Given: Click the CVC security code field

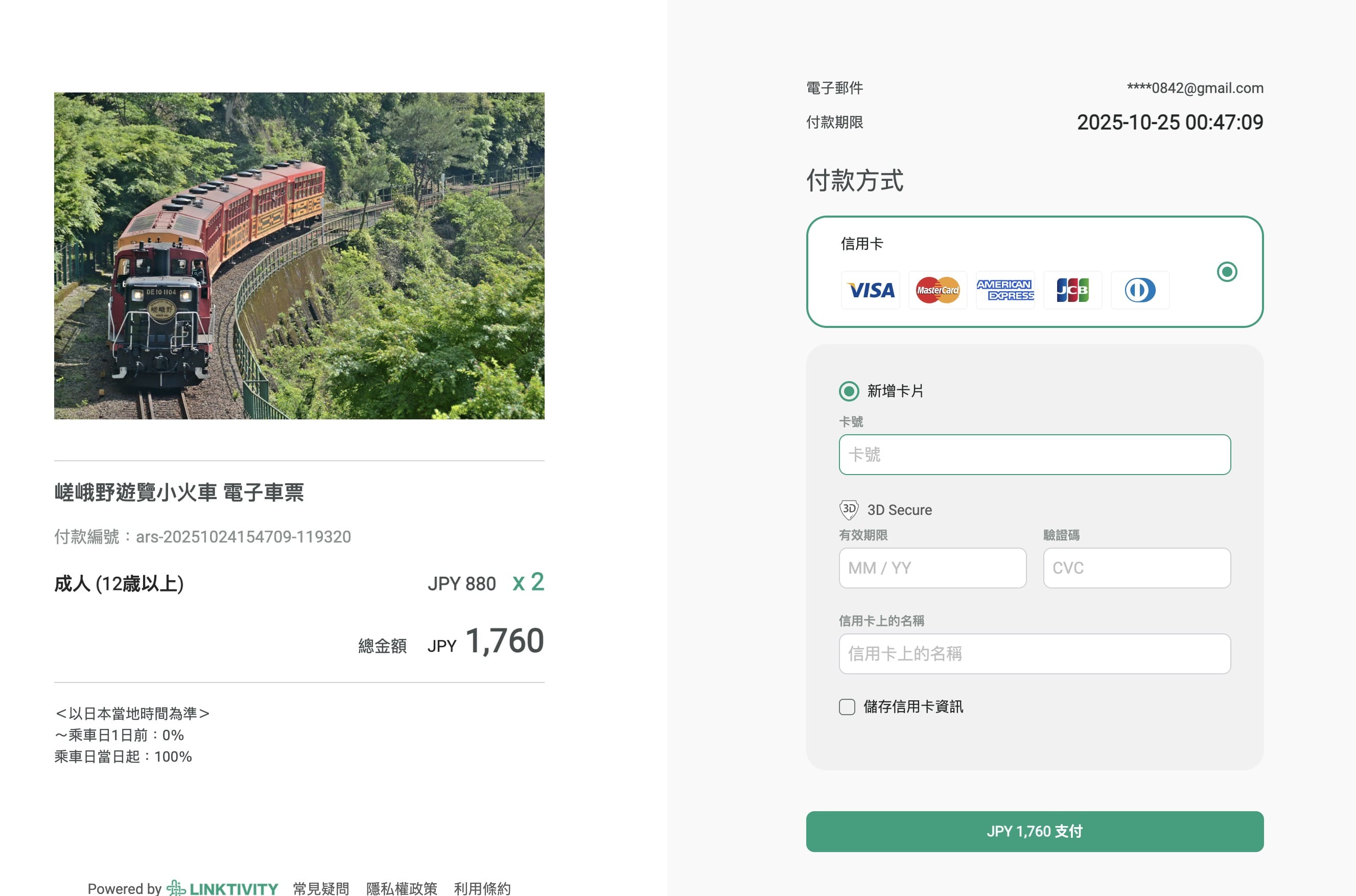Looking at the screenshot, I should coord(1137,568).
